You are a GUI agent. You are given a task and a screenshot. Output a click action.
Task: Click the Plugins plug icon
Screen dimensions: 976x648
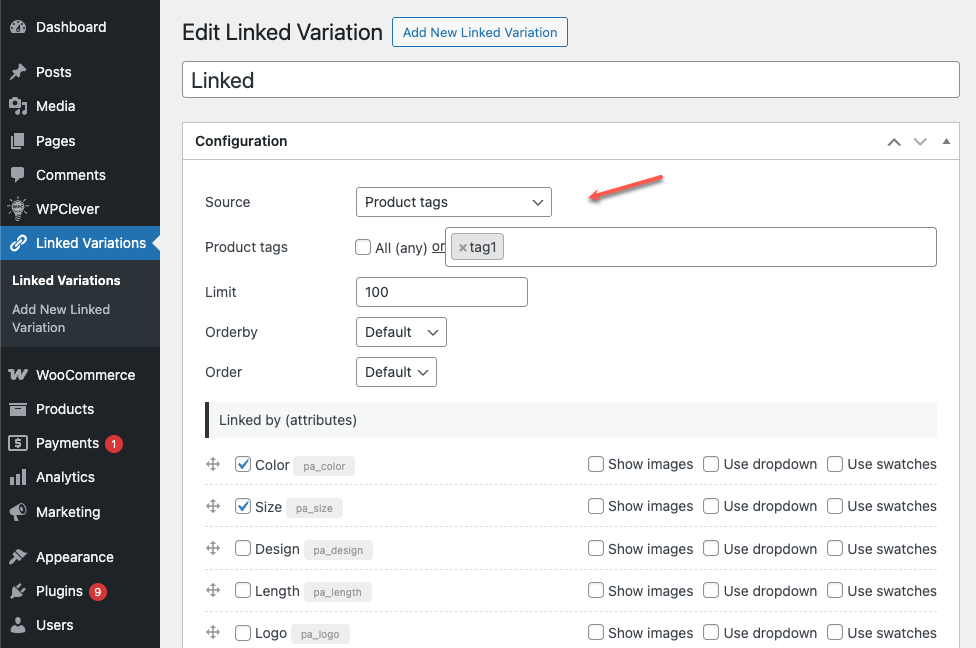tap(18, 591)
